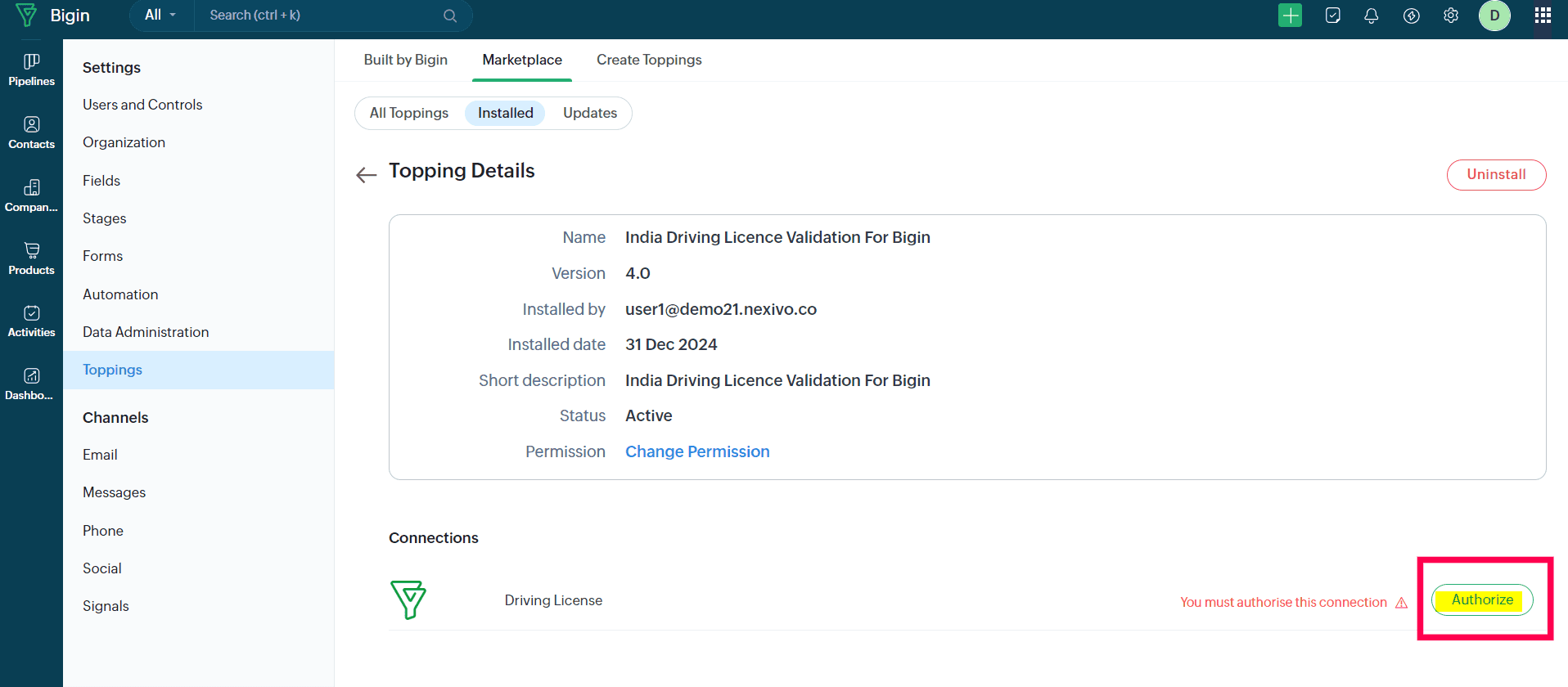Image resolution: width=1568 pixels, height=687 pixels.
Task: Go back using the arrow beside Topping Details
Action: (x=366, y=174)
